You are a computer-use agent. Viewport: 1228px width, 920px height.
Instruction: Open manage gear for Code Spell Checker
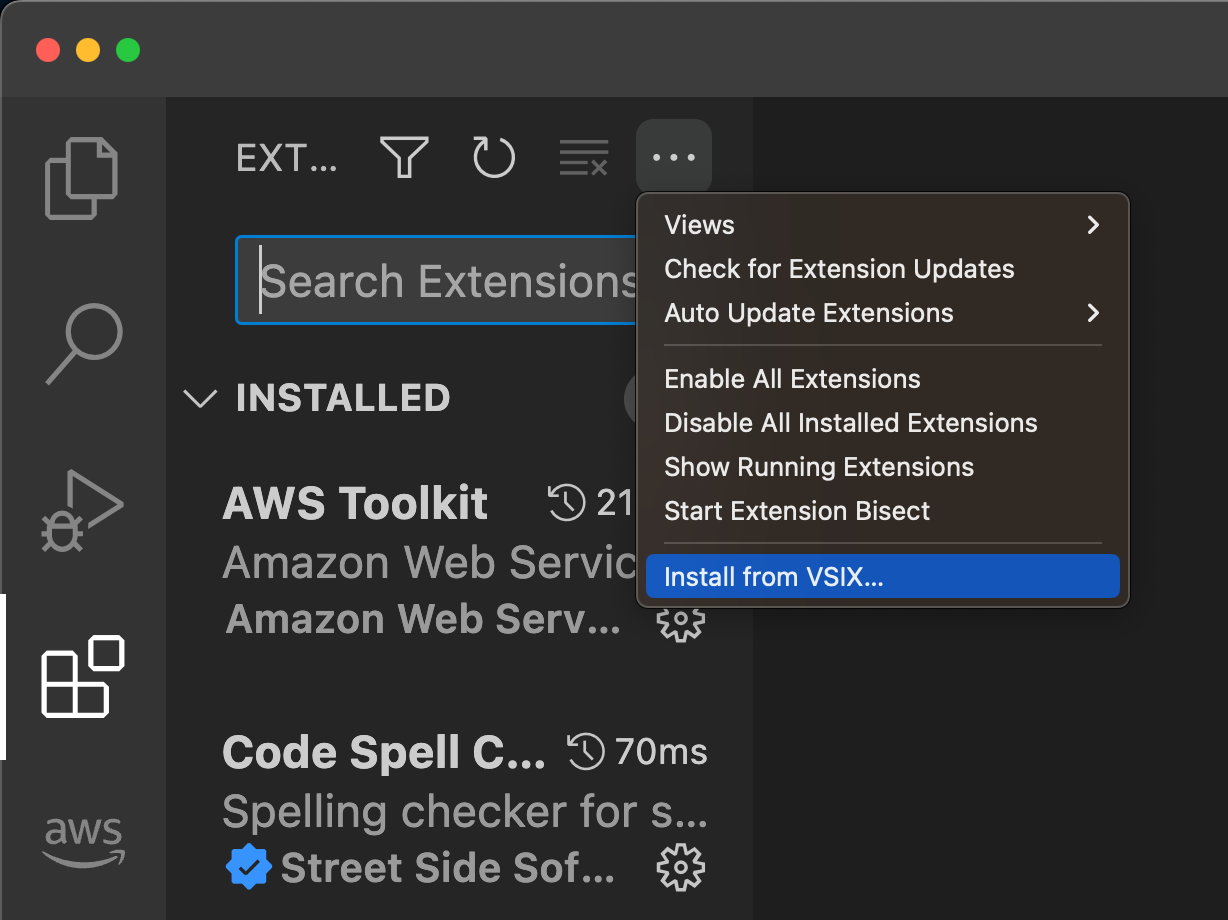[680, 868]
